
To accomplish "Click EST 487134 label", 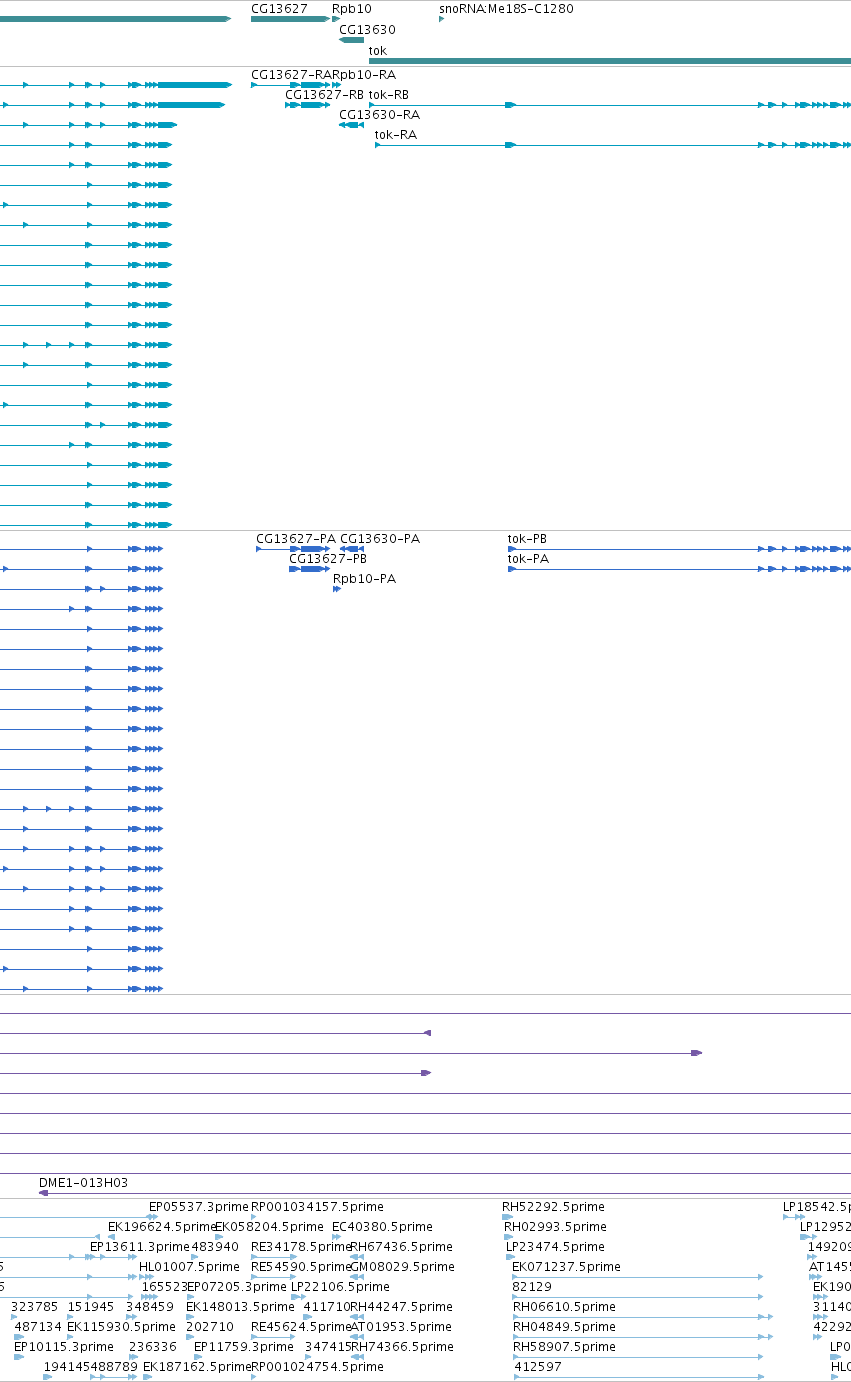I will click(38, 1326).
